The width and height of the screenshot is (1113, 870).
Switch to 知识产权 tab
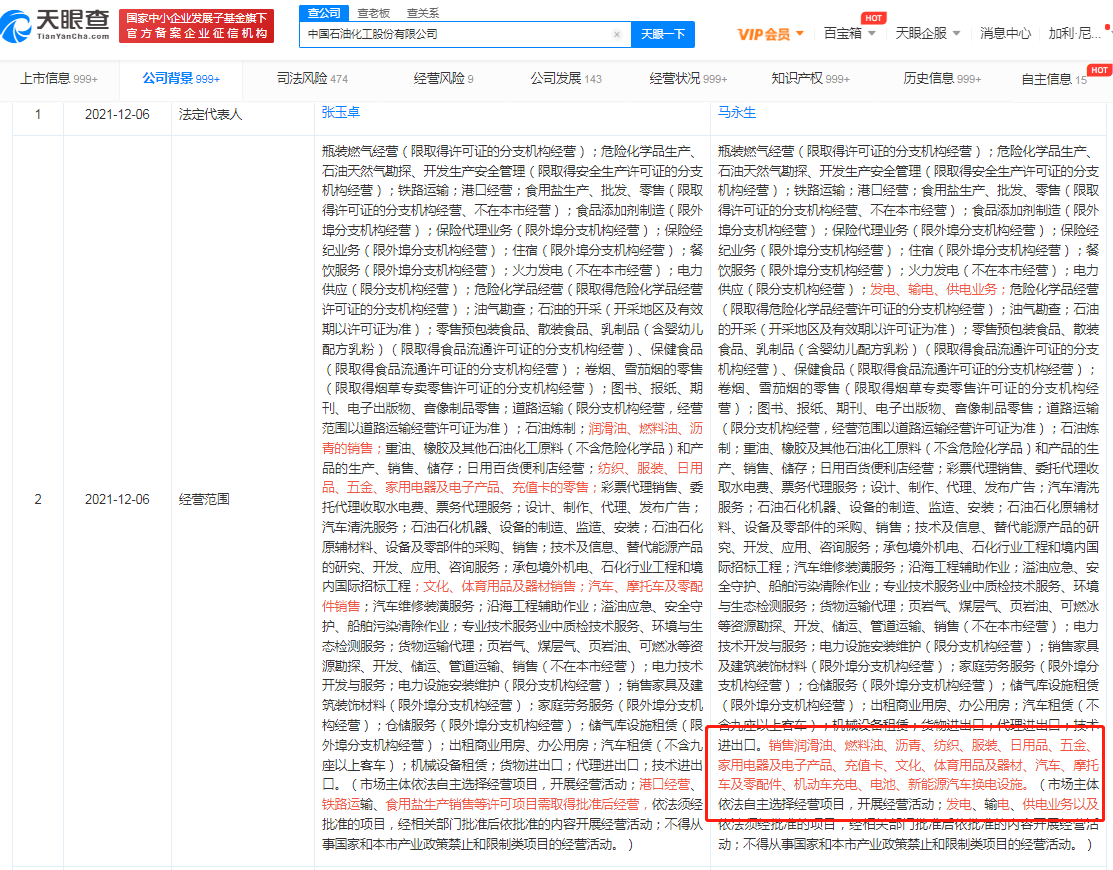coord(811,79)
